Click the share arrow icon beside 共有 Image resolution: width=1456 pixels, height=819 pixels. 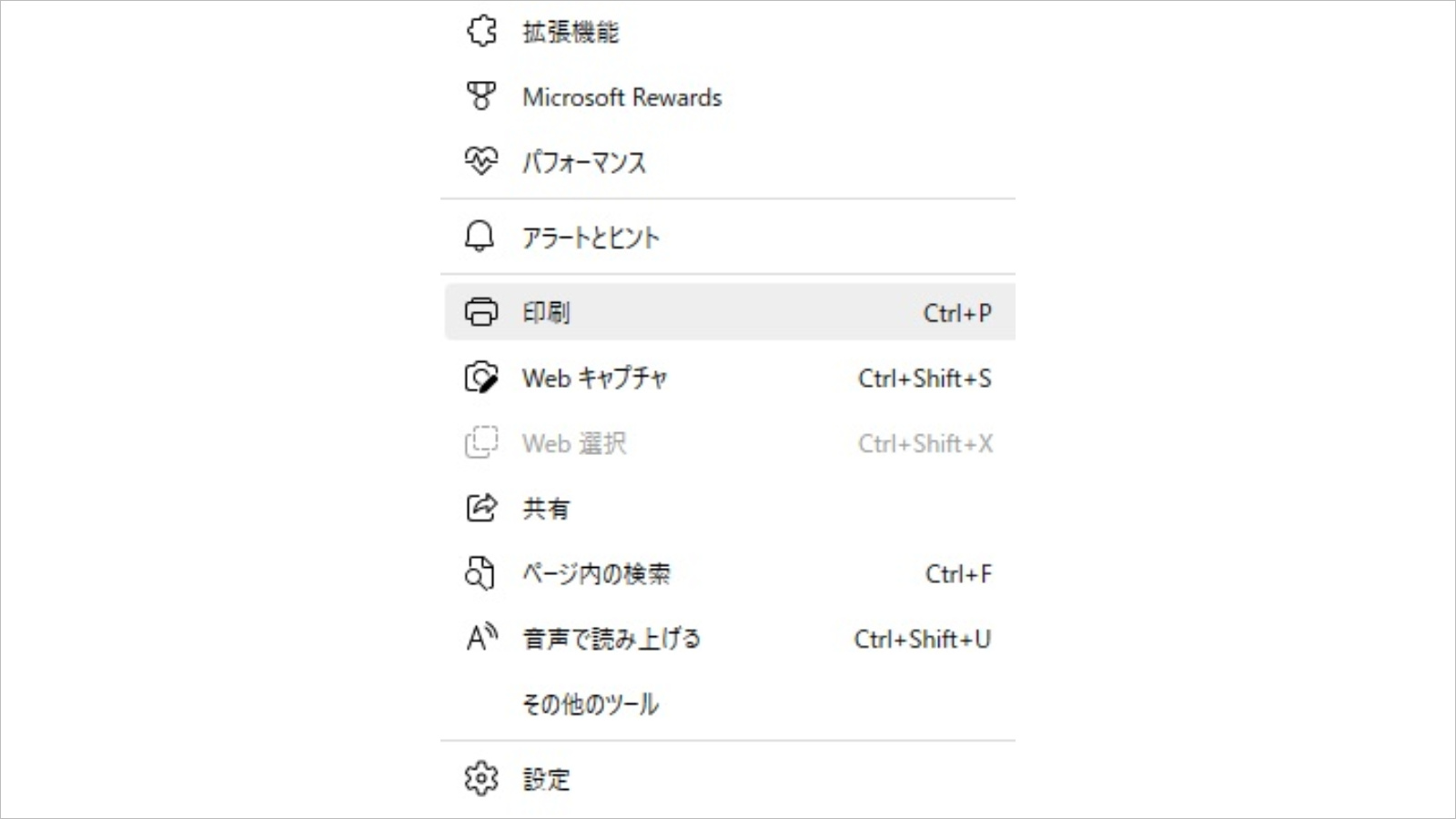[x=481, y=508]
